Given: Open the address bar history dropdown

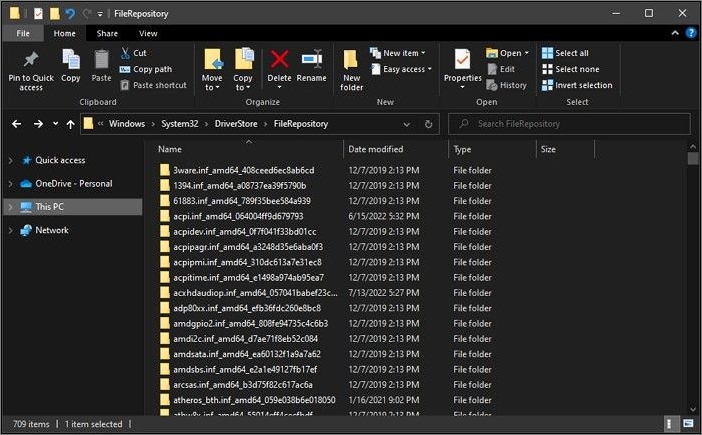Looking at the screenshot, I should [x=408, y=124].
